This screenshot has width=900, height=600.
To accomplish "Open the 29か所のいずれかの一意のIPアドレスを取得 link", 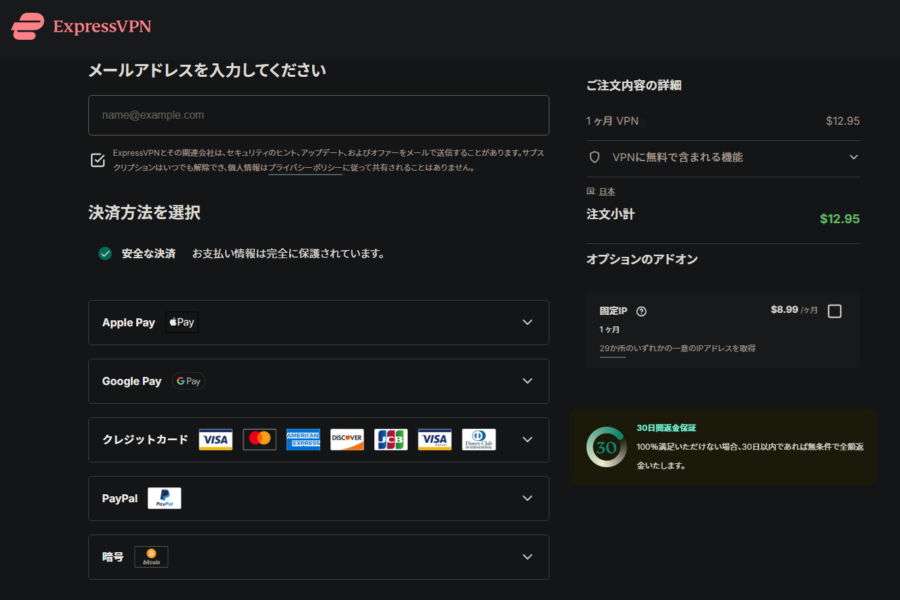I will click(x=677, y=349).
